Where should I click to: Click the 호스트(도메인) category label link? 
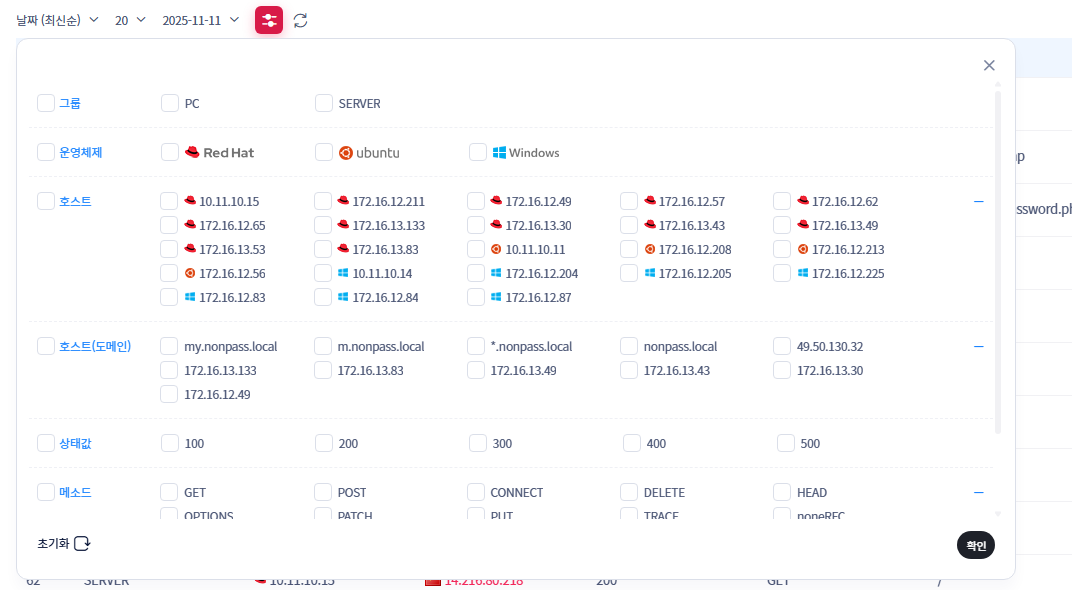click(x=95, y=346)
